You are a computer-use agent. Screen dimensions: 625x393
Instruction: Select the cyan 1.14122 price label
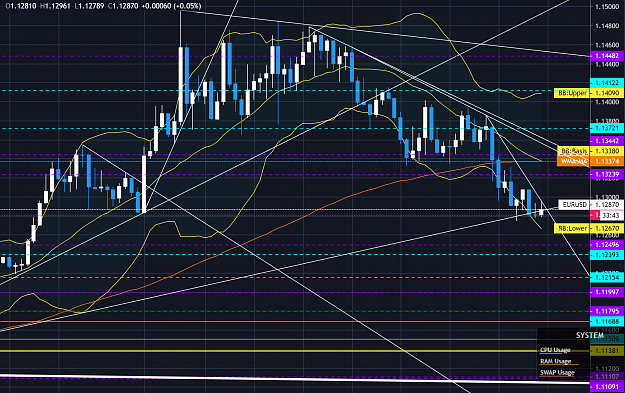click(607, 83)
